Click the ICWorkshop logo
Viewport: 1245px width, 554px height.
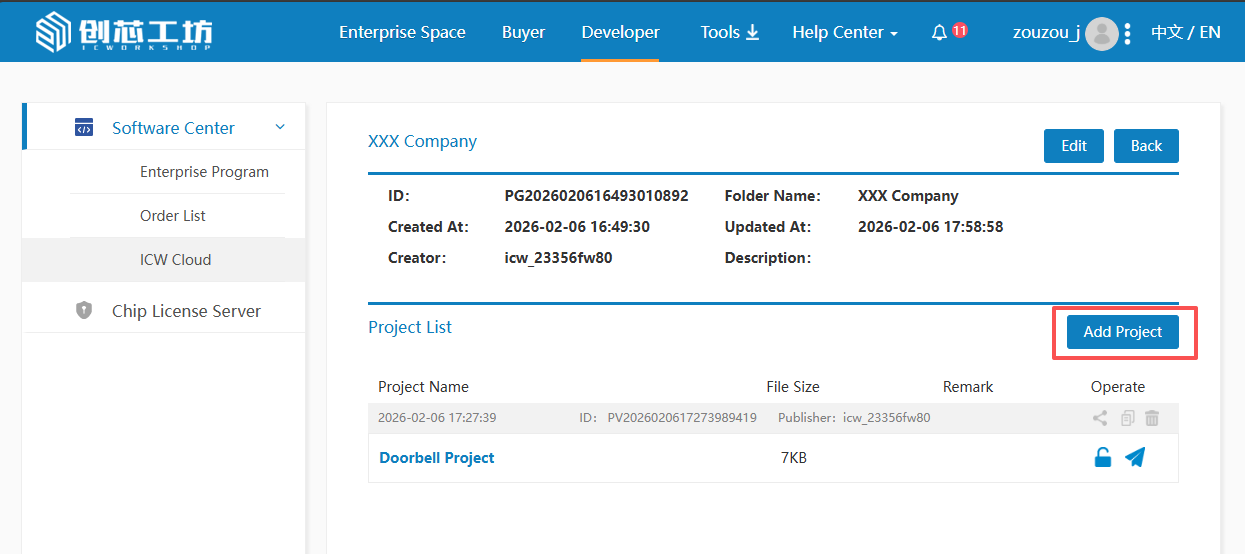[x=123, y=33]
